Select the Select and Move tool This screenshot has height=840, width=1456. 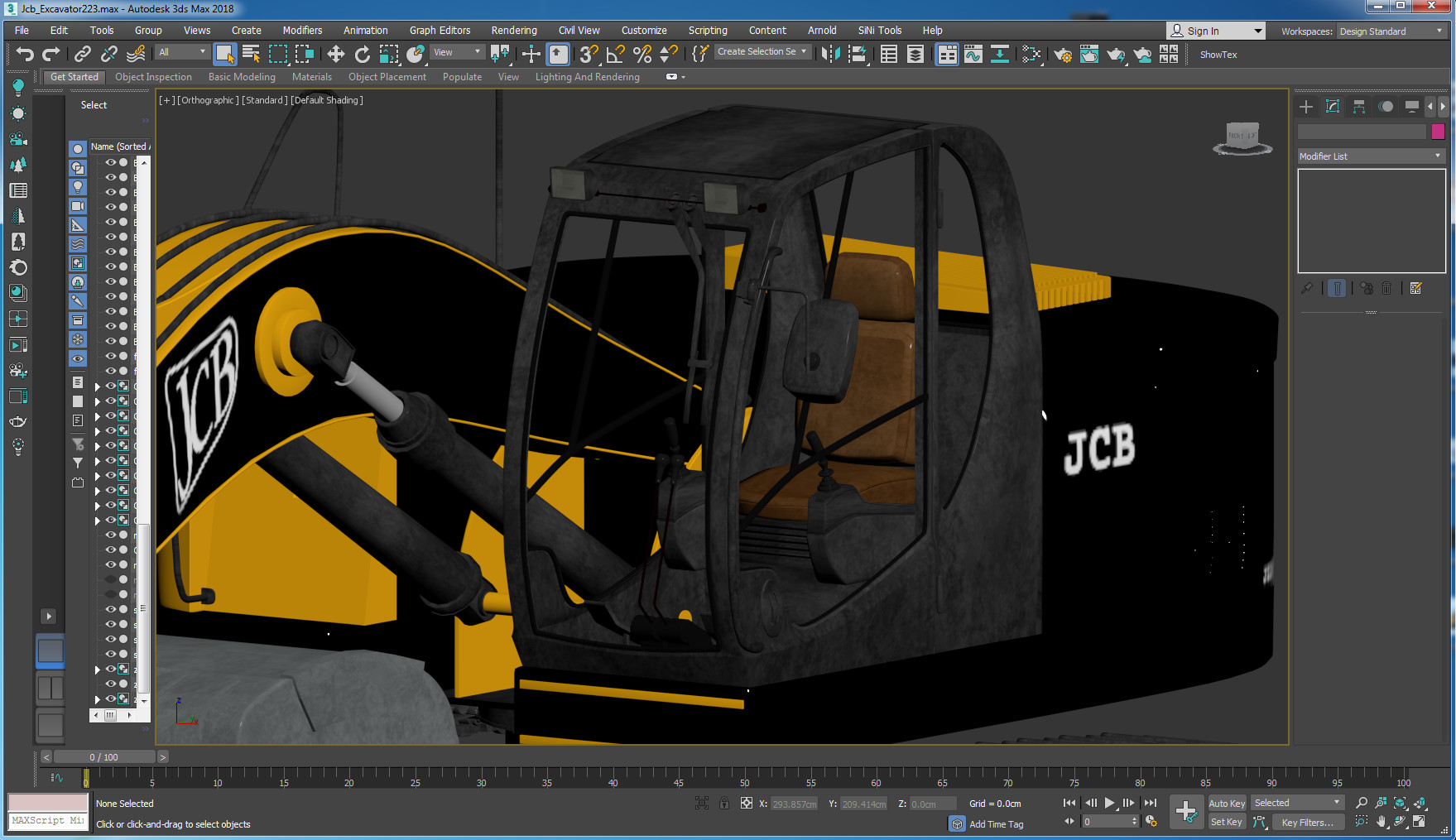pos(335,55)
